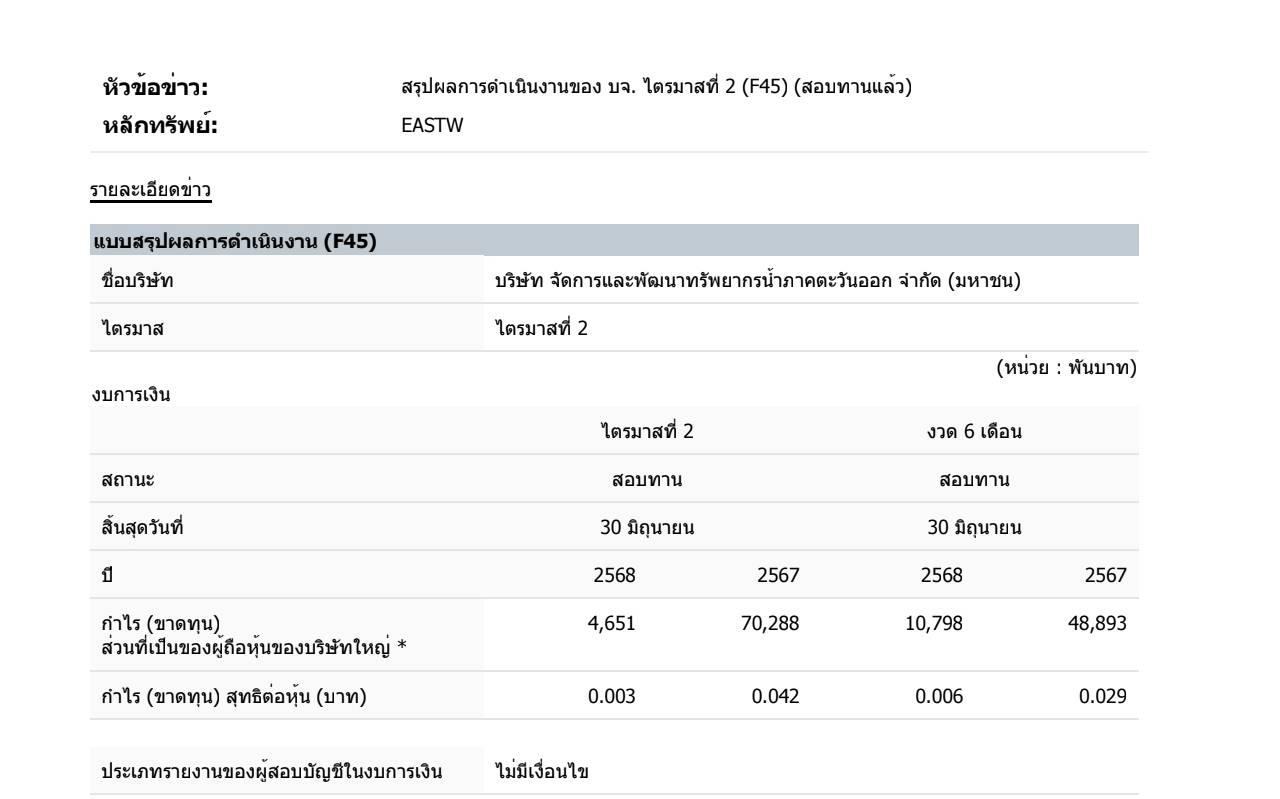Viewport: 1280px width, 799px height.
Task: Select "สอบทาน" under the ไตรมาสที่ 2 column
Action: [647, 480]
